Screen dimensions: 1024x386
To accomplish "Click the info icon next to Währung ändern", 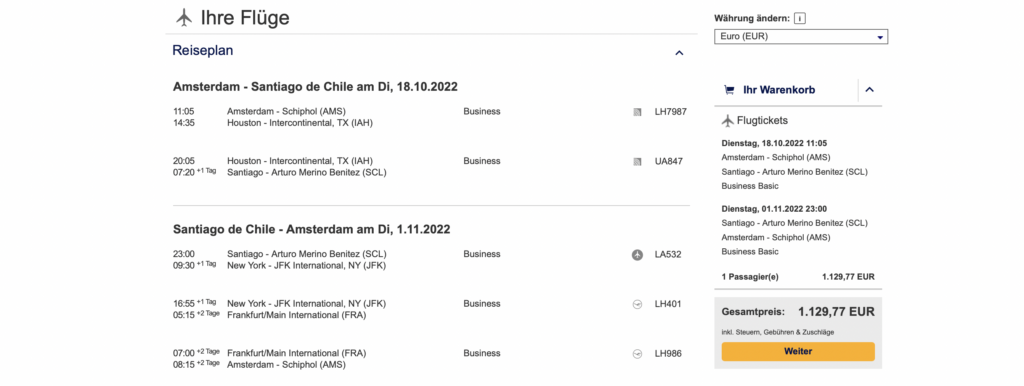I will click(800, 18).
